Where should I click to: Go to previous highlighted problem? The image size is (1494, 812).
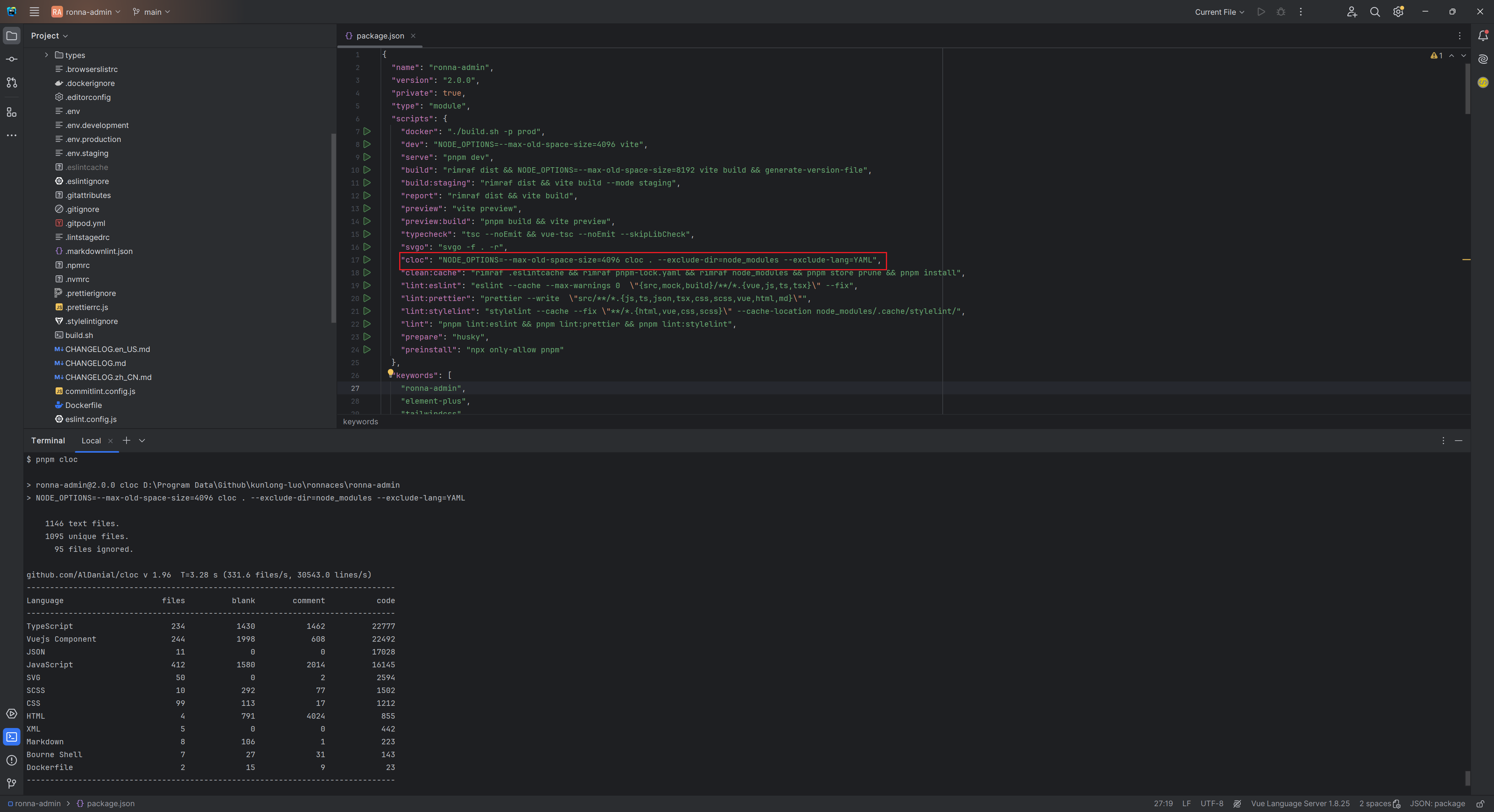coord(1452,56)
